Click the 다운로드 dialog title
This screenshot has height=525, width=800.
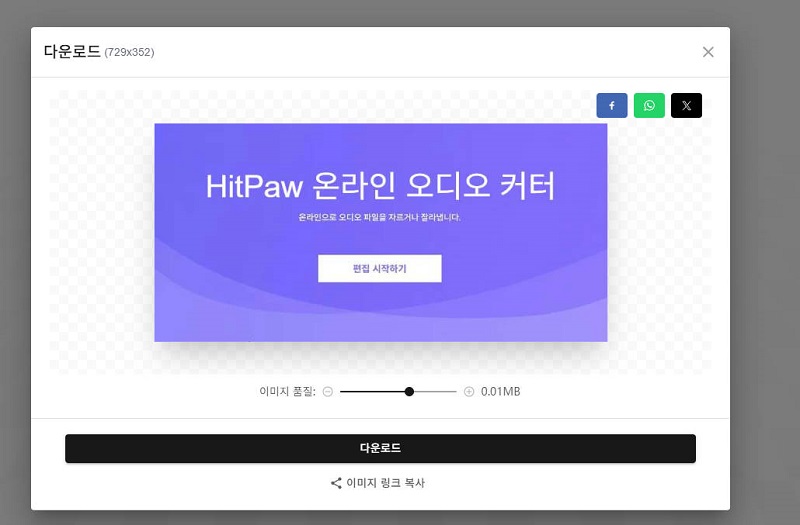[x=72, y=52]
